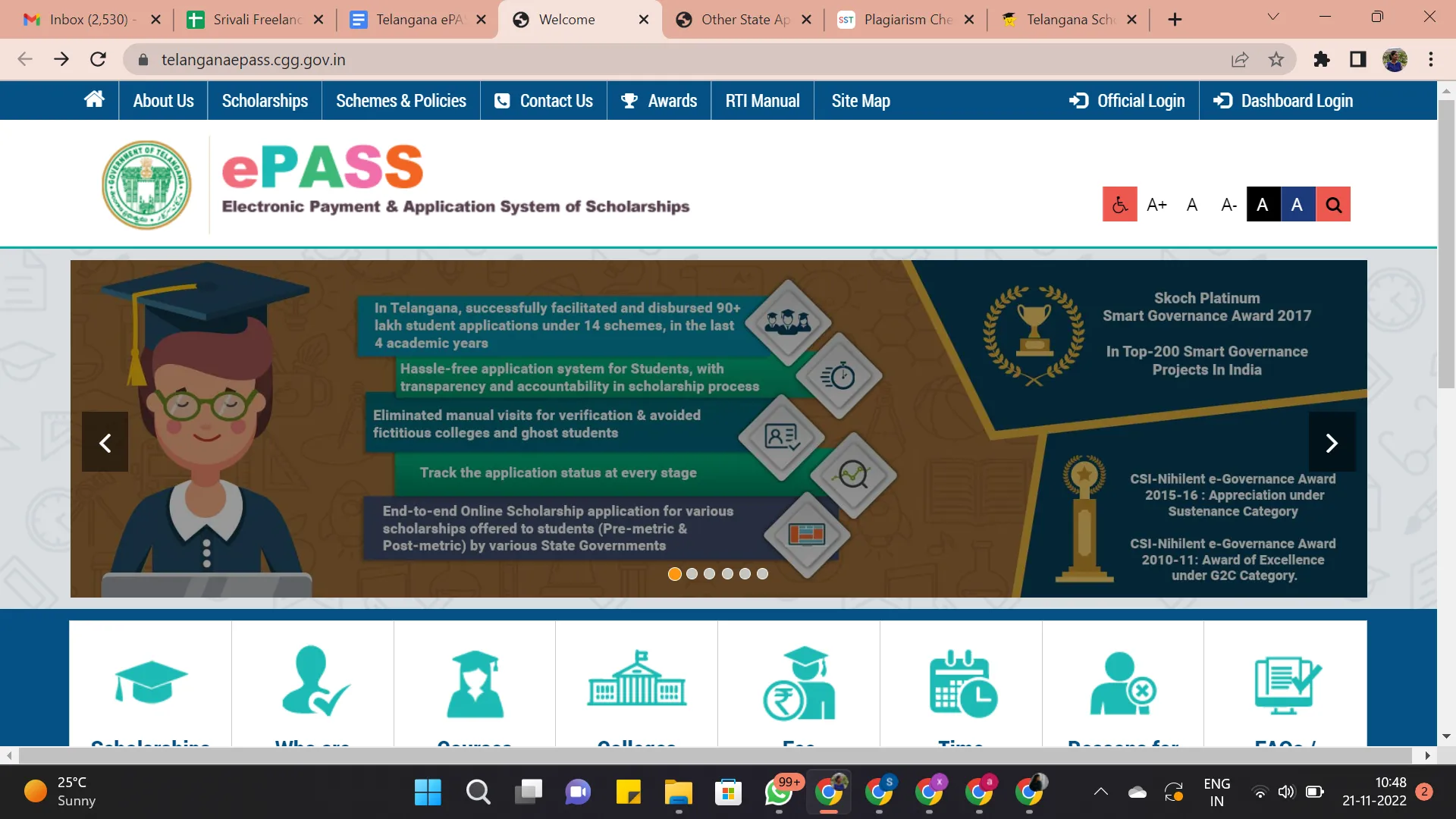Click Dashboard Login link
Screen dimensions: 1456x819
(1282, 101)
